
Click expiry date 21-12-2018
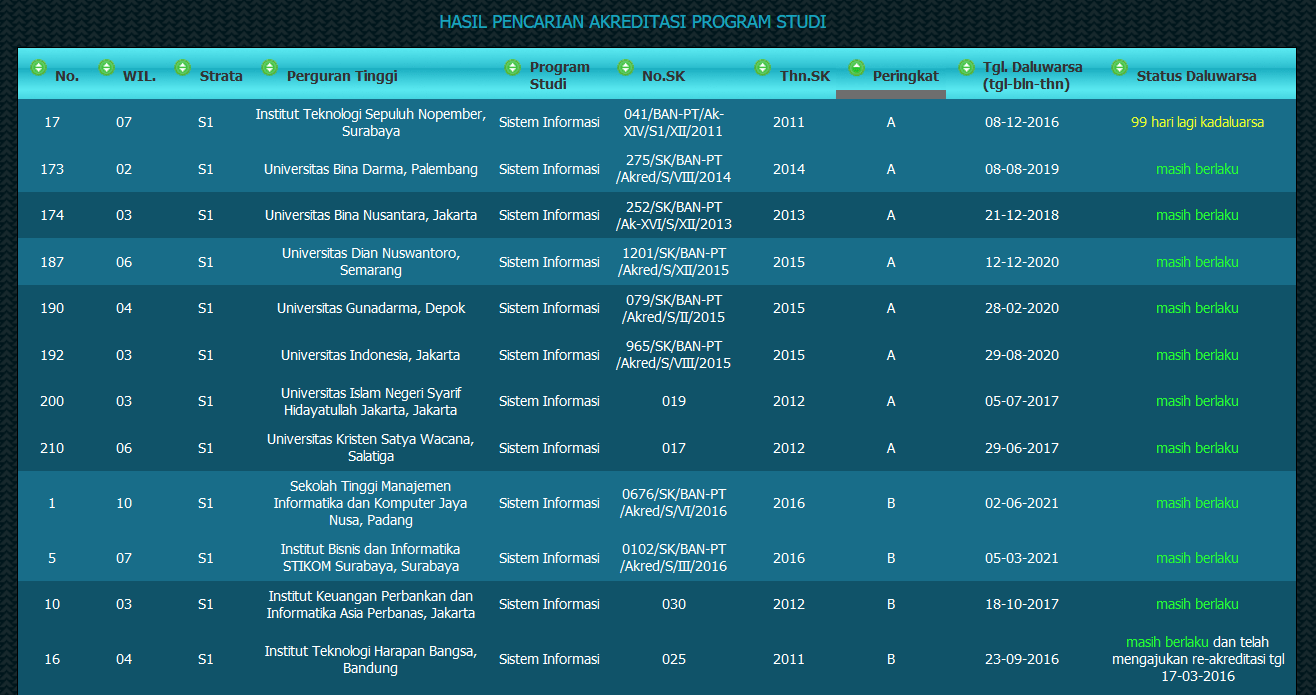[1021, 215]
